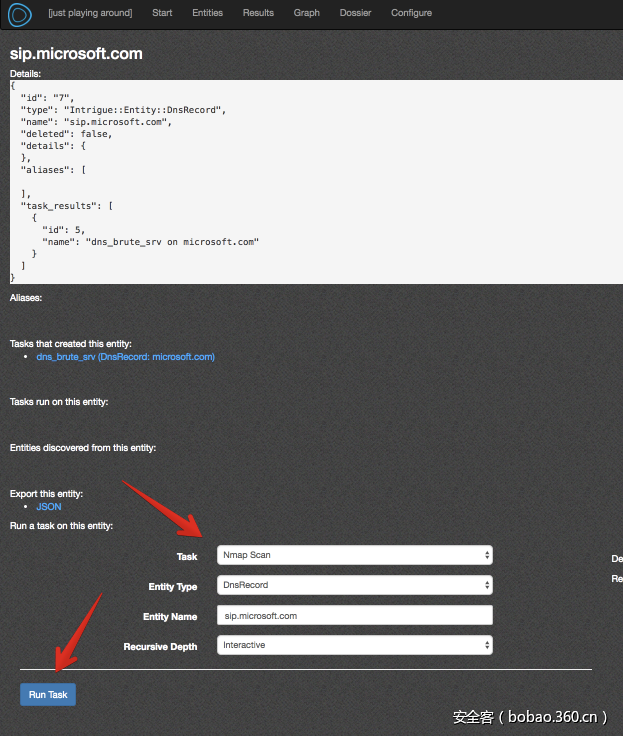Image resolution: width=623 pixels, height=736 pixels.
Task: Navigate to the Dossier page
Action: pos(355,13)
